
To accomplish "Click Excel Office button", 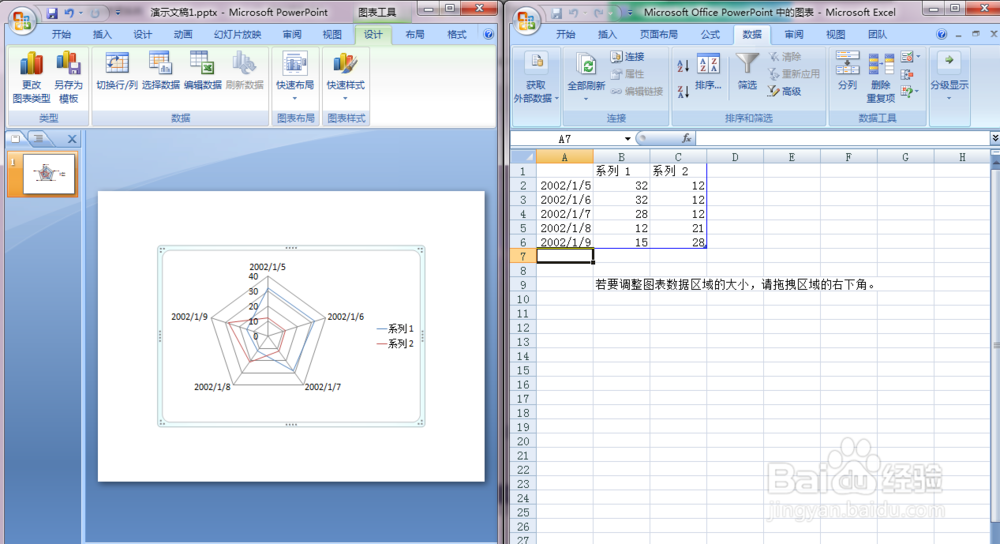I will (526, 20).
